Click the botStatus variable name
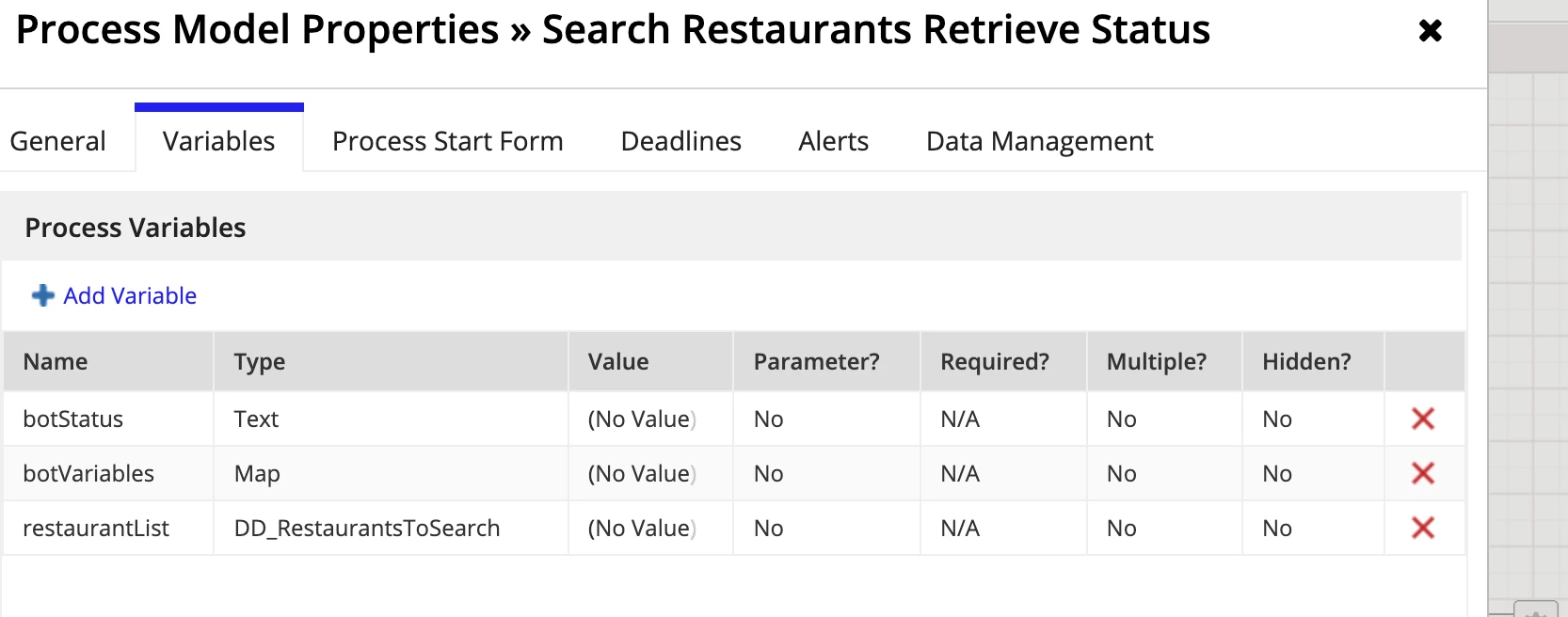Viewport: 1568px width, 617px height. 73,419
